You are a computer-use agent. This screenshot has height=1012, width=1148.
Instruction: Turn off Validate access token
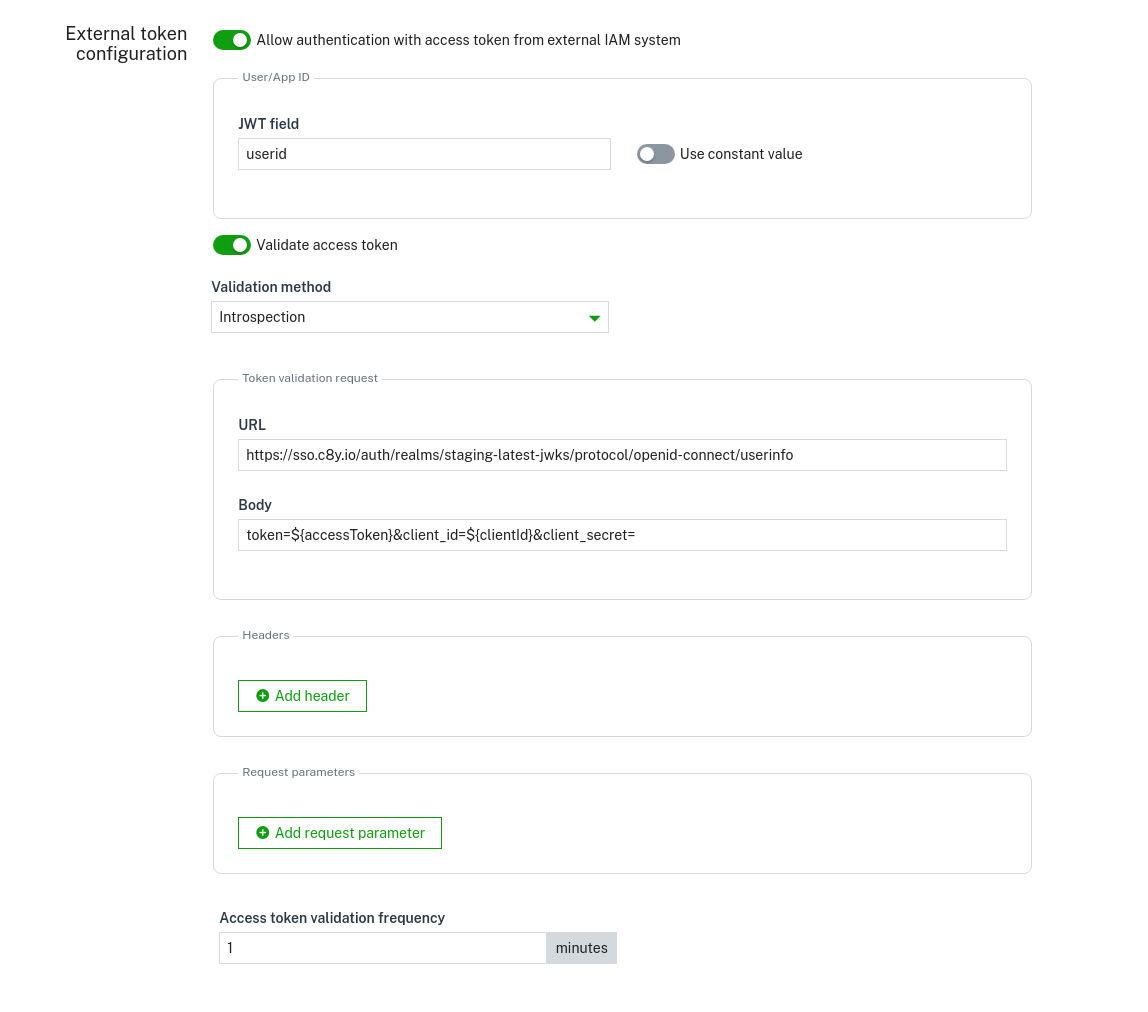(231, 245)
